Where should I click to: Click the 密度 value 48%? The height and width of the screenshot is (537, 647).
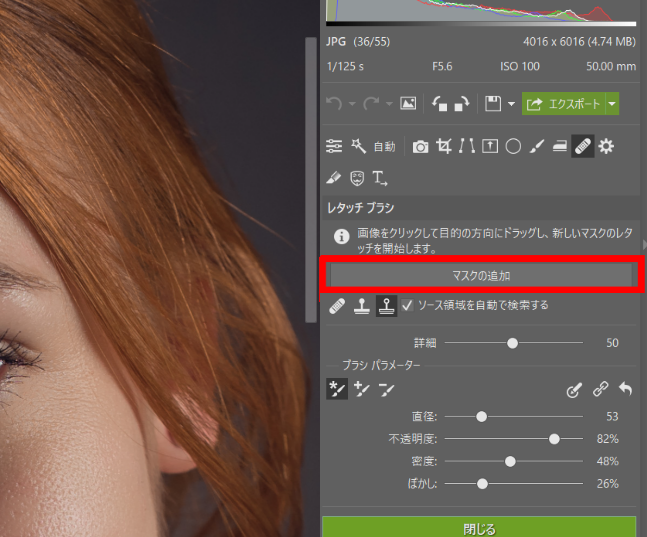(608, 461)
